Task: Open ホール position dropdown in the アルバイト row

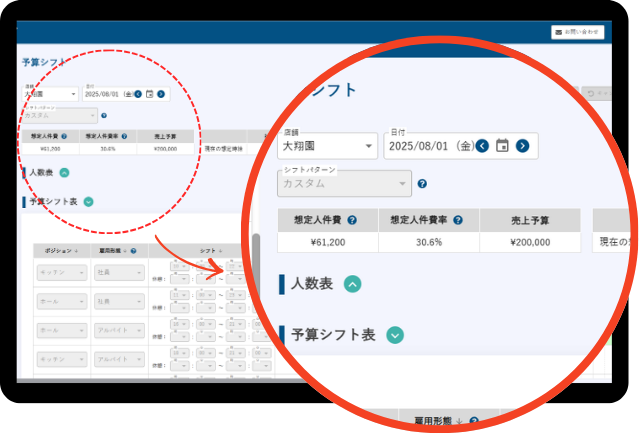Action: [62, 330]
